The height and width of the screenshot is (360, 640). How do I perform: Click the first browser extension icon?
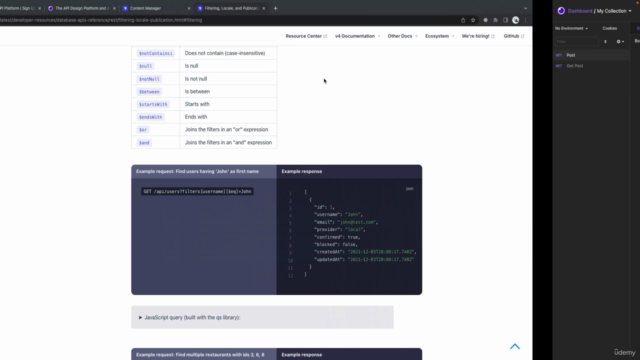[485, 20]
